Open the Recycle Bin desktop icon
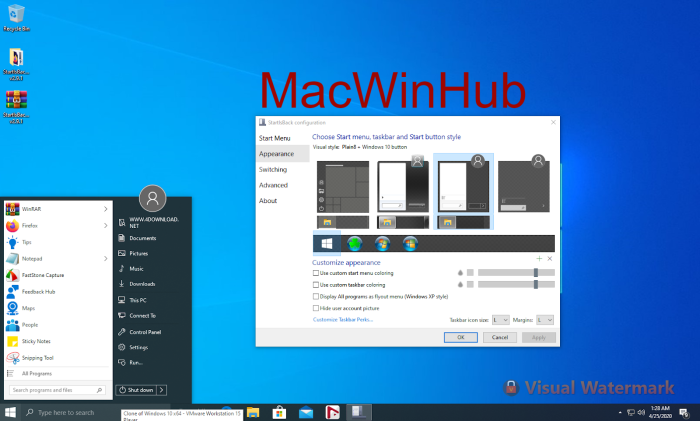 tap(17, 18)
